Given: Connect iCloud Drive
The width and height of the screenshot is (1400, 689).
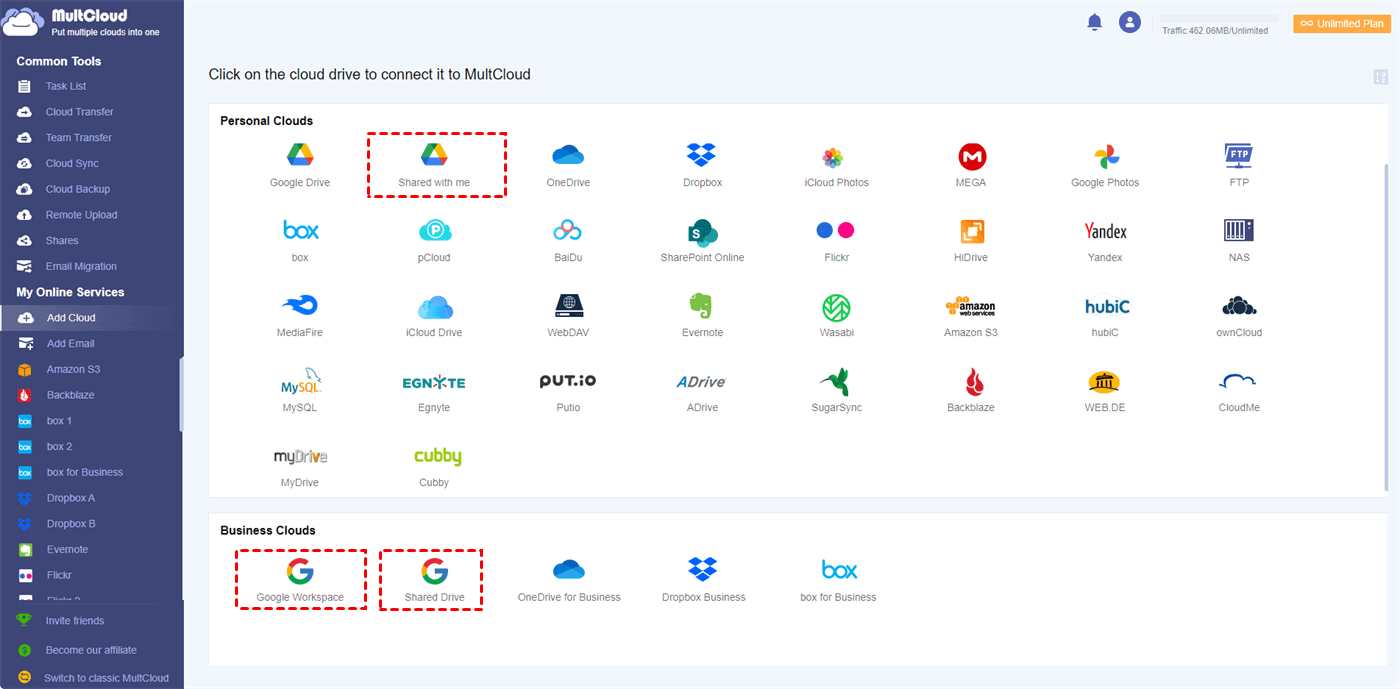Looking at the screenshot, I should pos(434,315).
